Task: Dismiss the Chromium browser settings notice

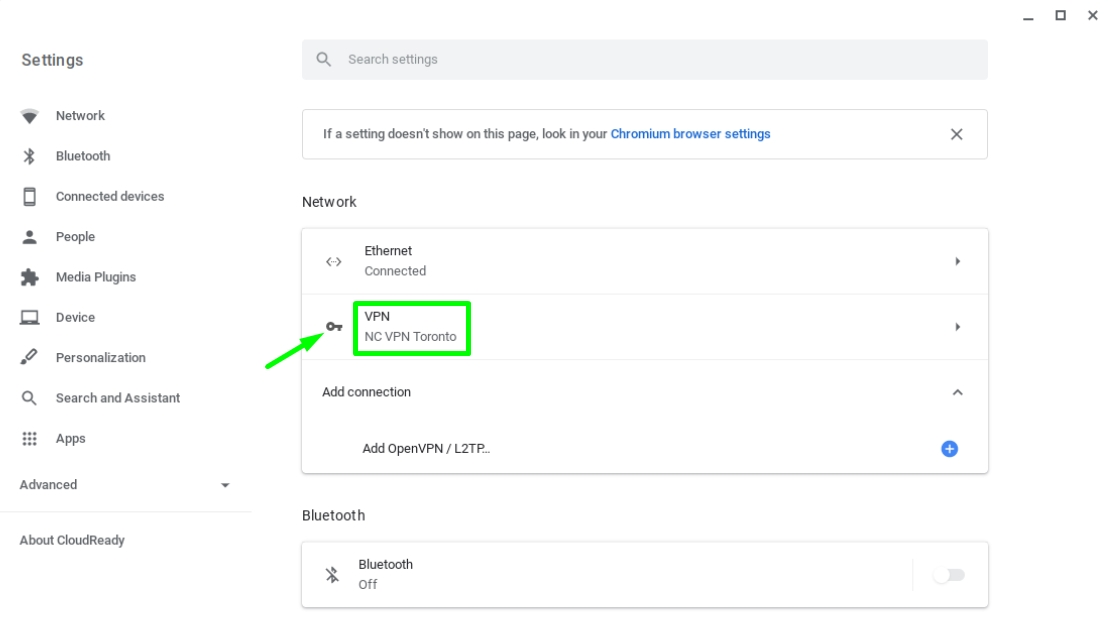Action: click(956, 134)
